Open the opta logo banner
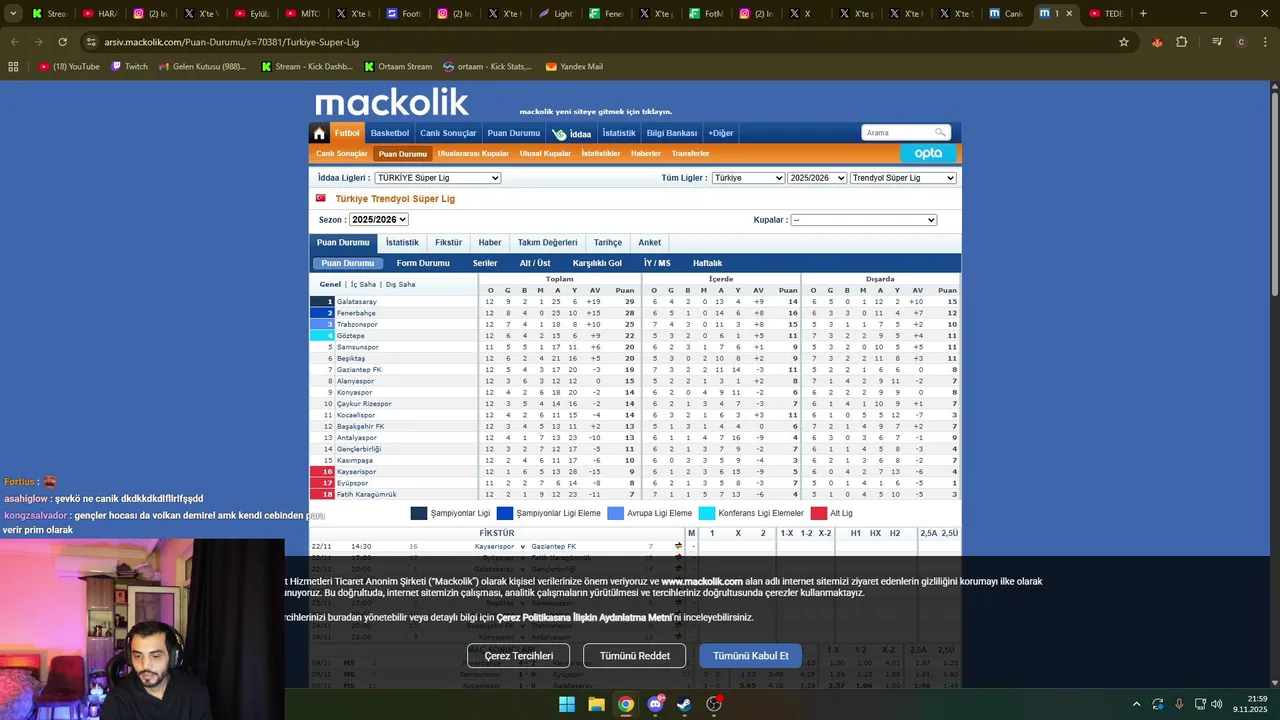 (929, 153)
